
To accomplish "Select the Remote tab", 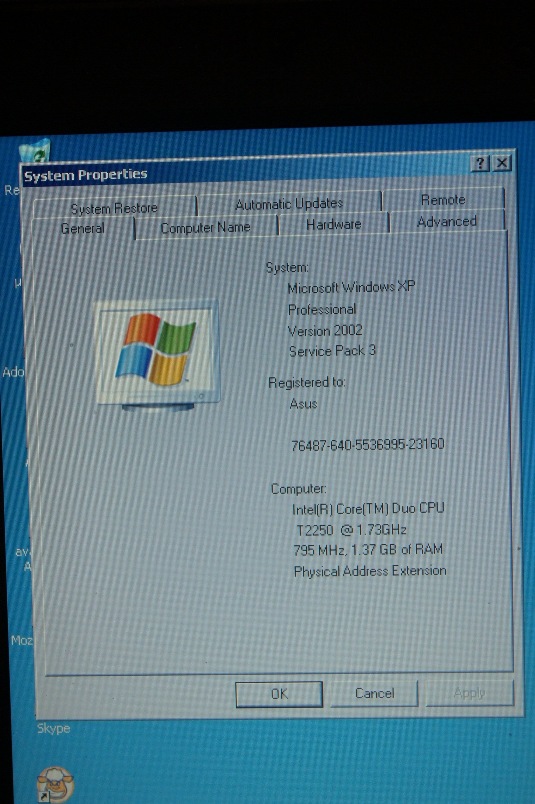I will coord(443,199).
